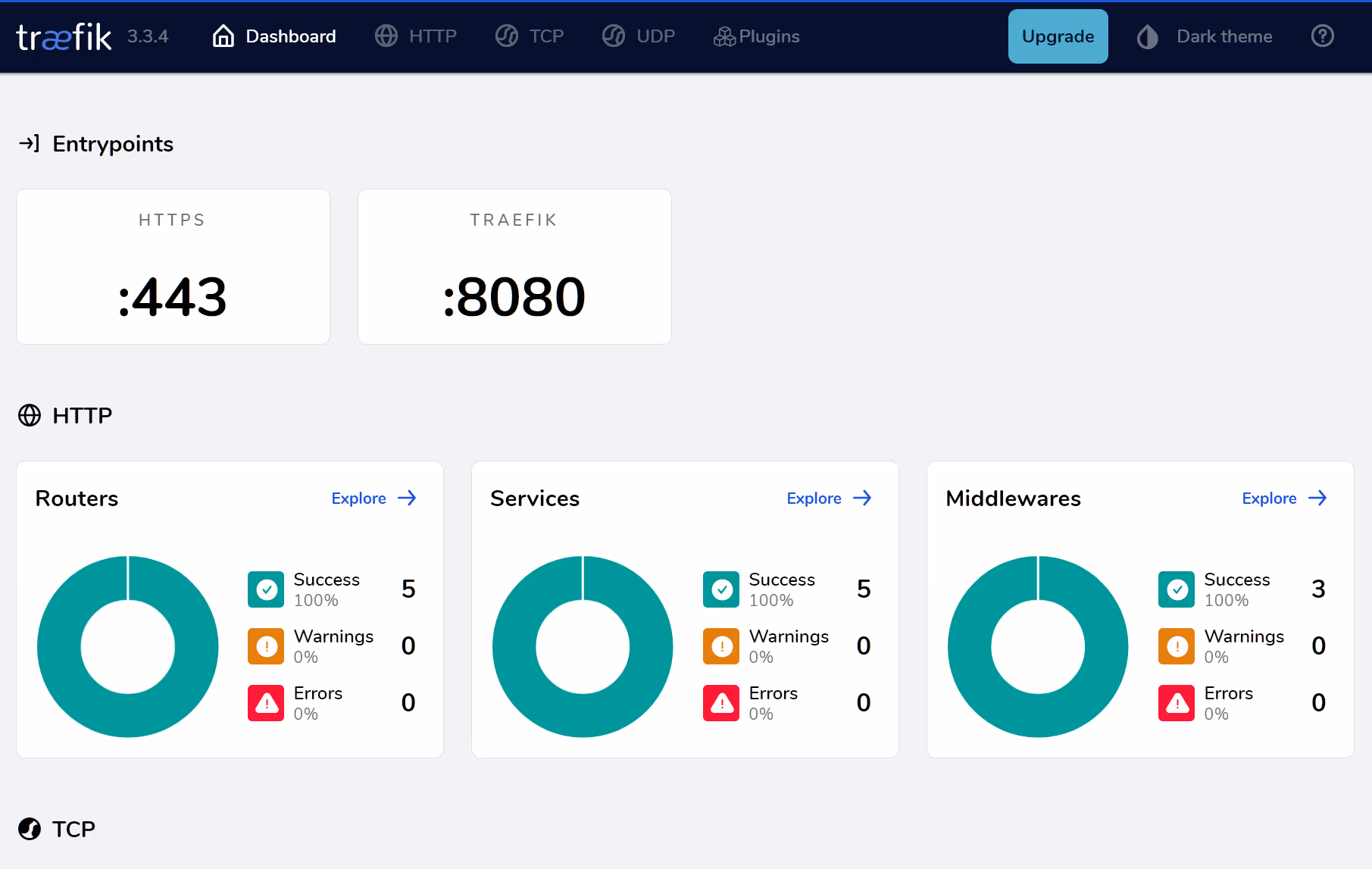Explore the Routers details
Image resolution: width=1372 pixels, height=869 pixels.
tap(373, 499)
